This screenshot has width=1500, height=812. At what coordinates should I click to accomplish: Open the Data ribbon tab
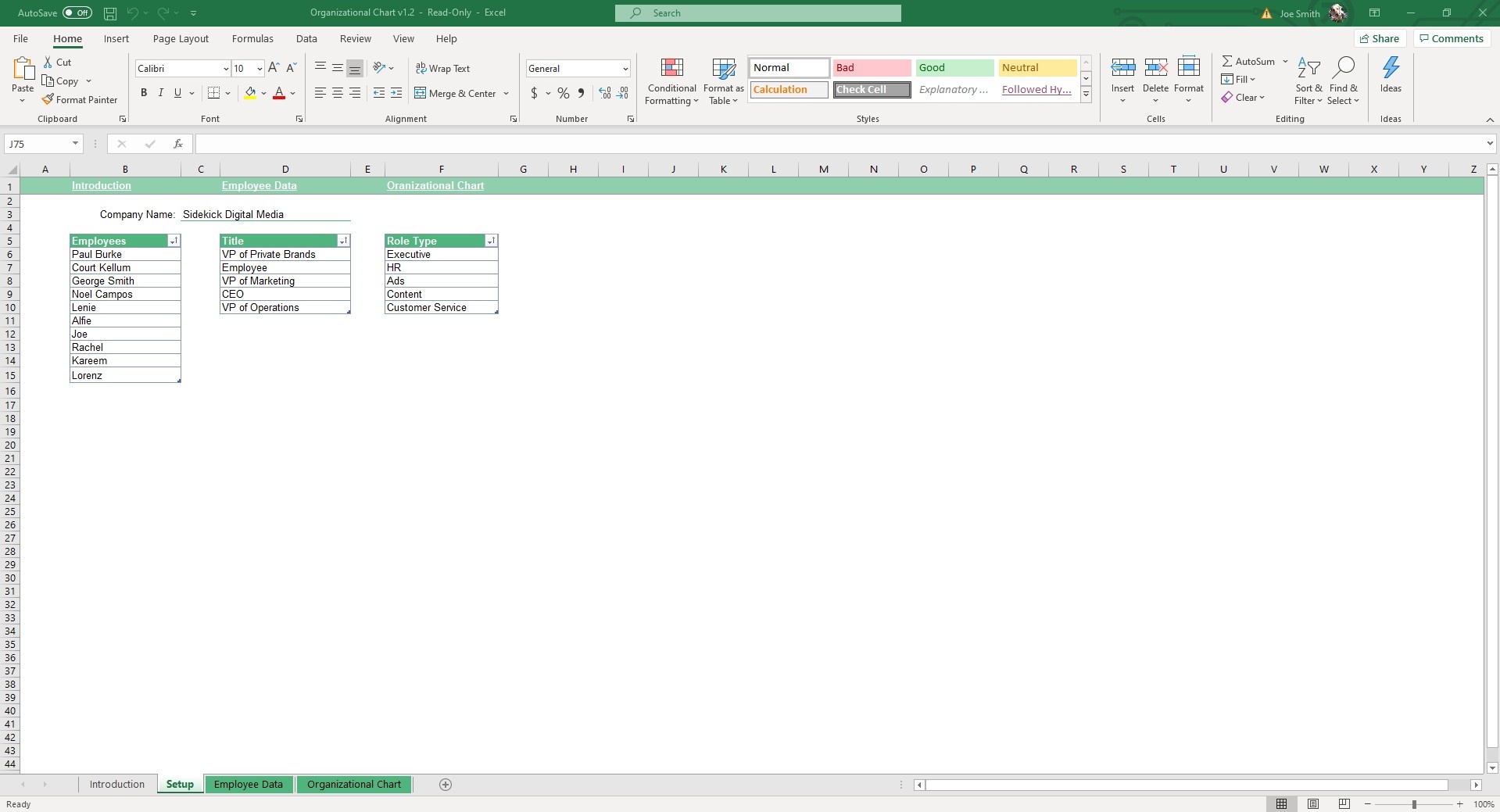click(x=306, y=38)
